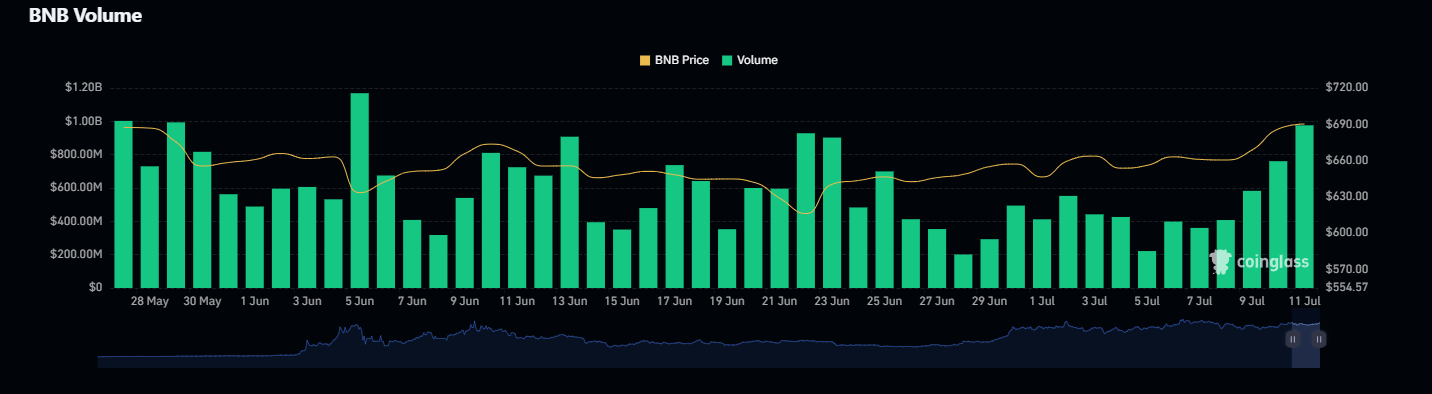This screenshot has height=394, width=1432.
Task: Click the "$660.00" price axis label
Action: tap(1346, 160)
